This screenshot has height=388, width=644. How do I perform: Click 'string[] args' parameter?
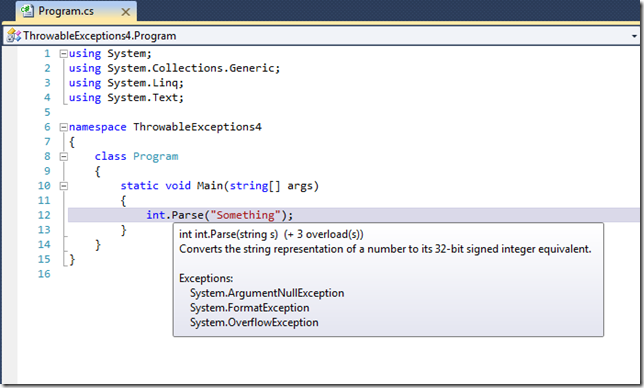[271, 186]
